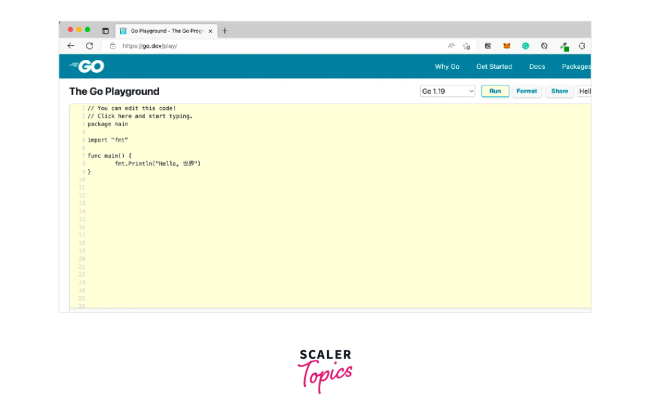650x400 pixels.
Task: Click the Go gopher logo
Action: (x=87, y=66)
